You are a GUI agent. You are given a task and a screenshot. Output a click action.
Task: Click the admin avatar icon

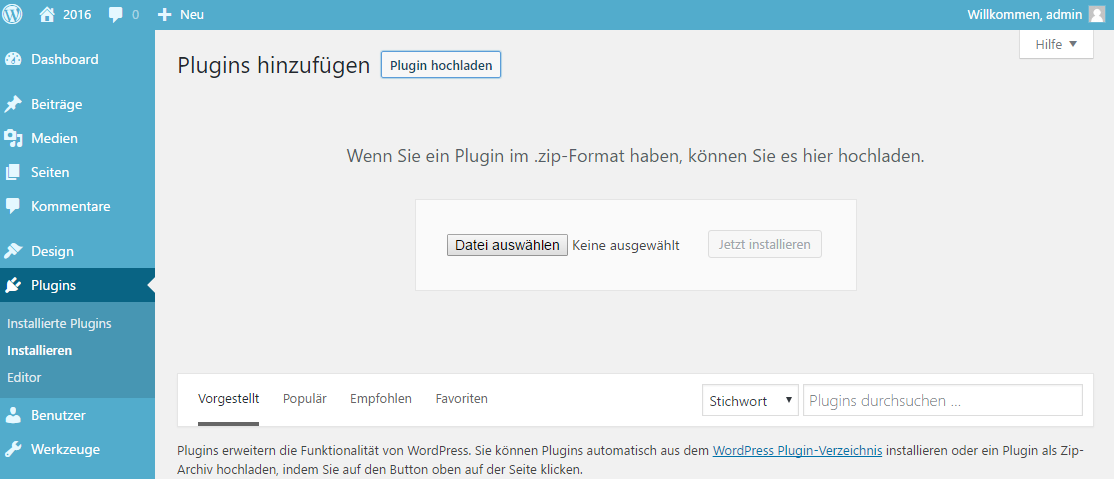pyautogui.click(x=1097, y=15)
